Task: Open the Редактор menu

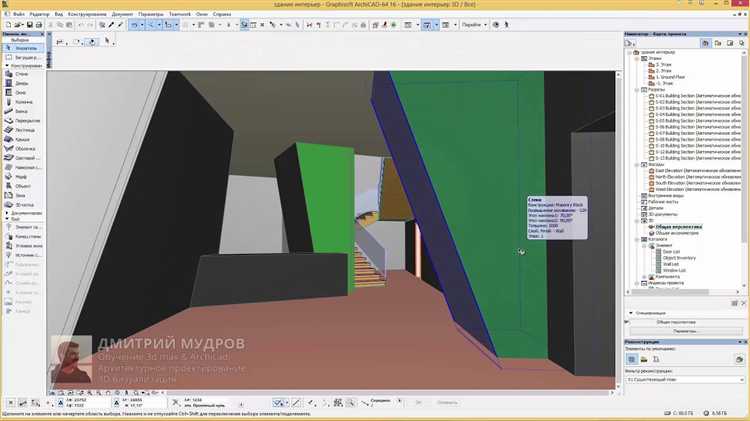Action: (x=39, y=14)
